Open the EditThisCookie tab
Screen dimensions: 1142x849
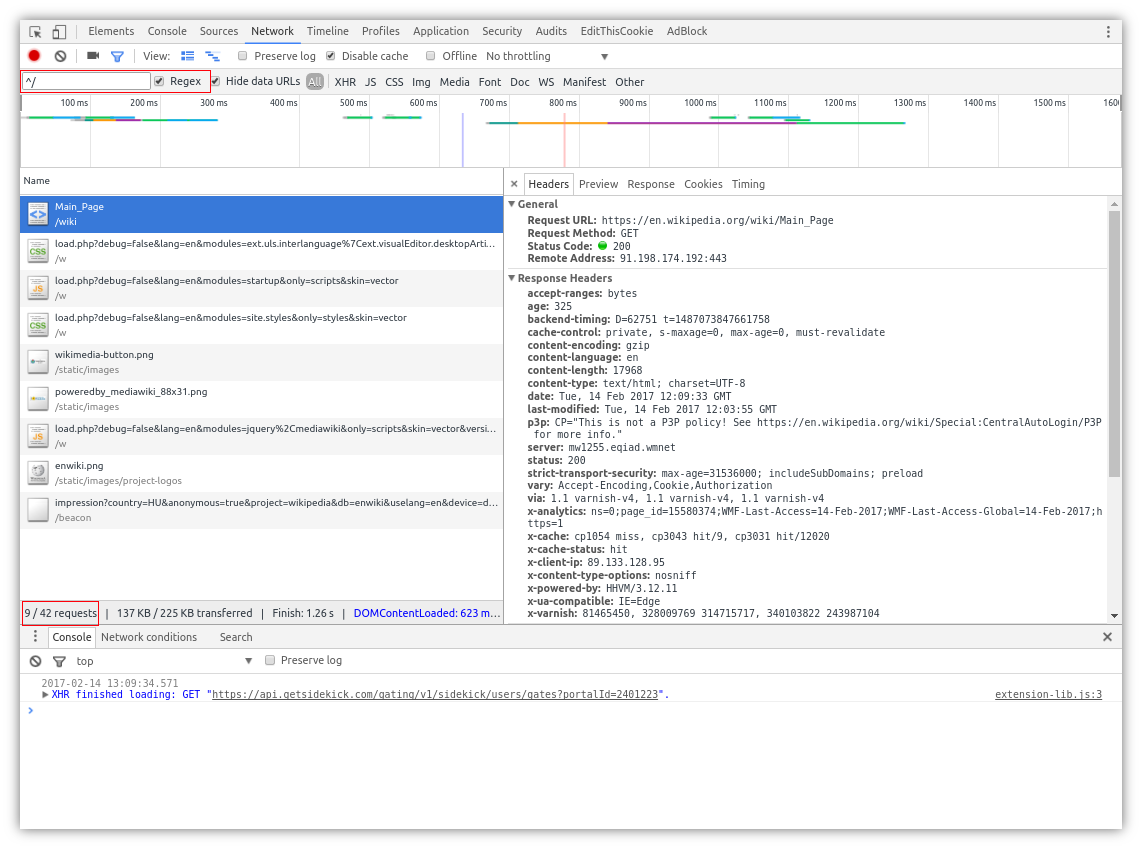[616, 31]
